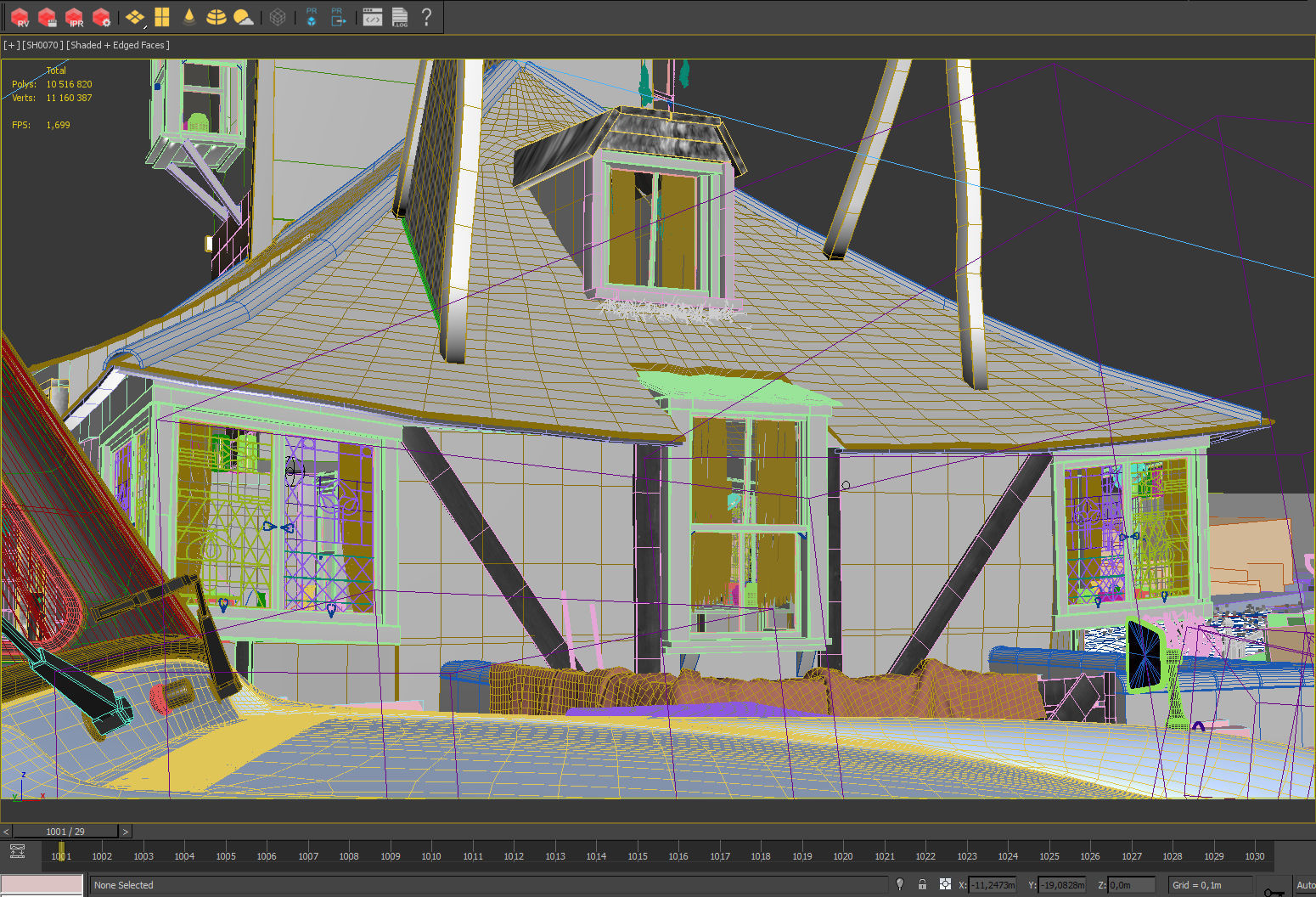Jump to frame 1002 on the timeline
Screen dimensions: 1316x897
click(102, 856)
